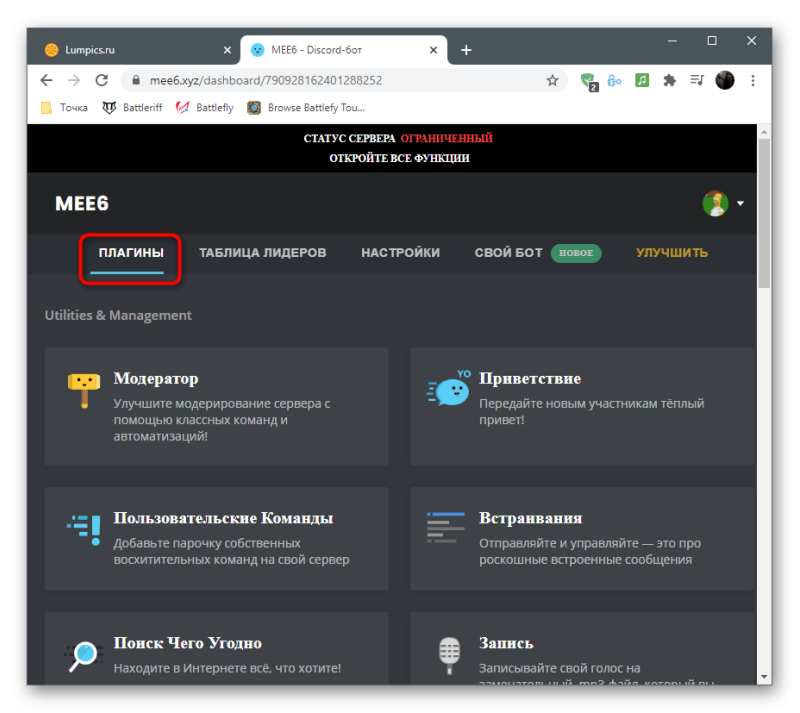Click the УЛУЧШИТЬ upgrade link
The height and width of the screenshot is (713, 800).
click(671, 253)
